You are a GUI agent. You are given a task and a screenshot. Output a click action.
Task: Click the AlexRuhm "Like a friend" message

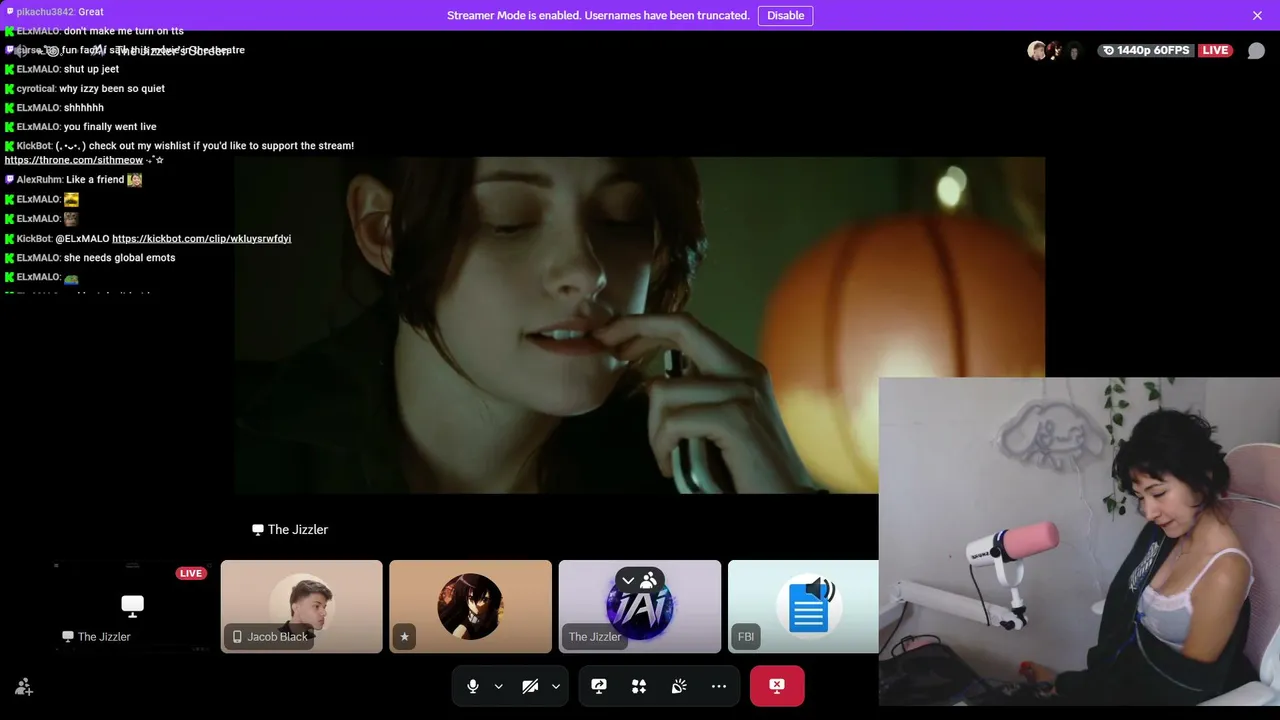point(73,180)
